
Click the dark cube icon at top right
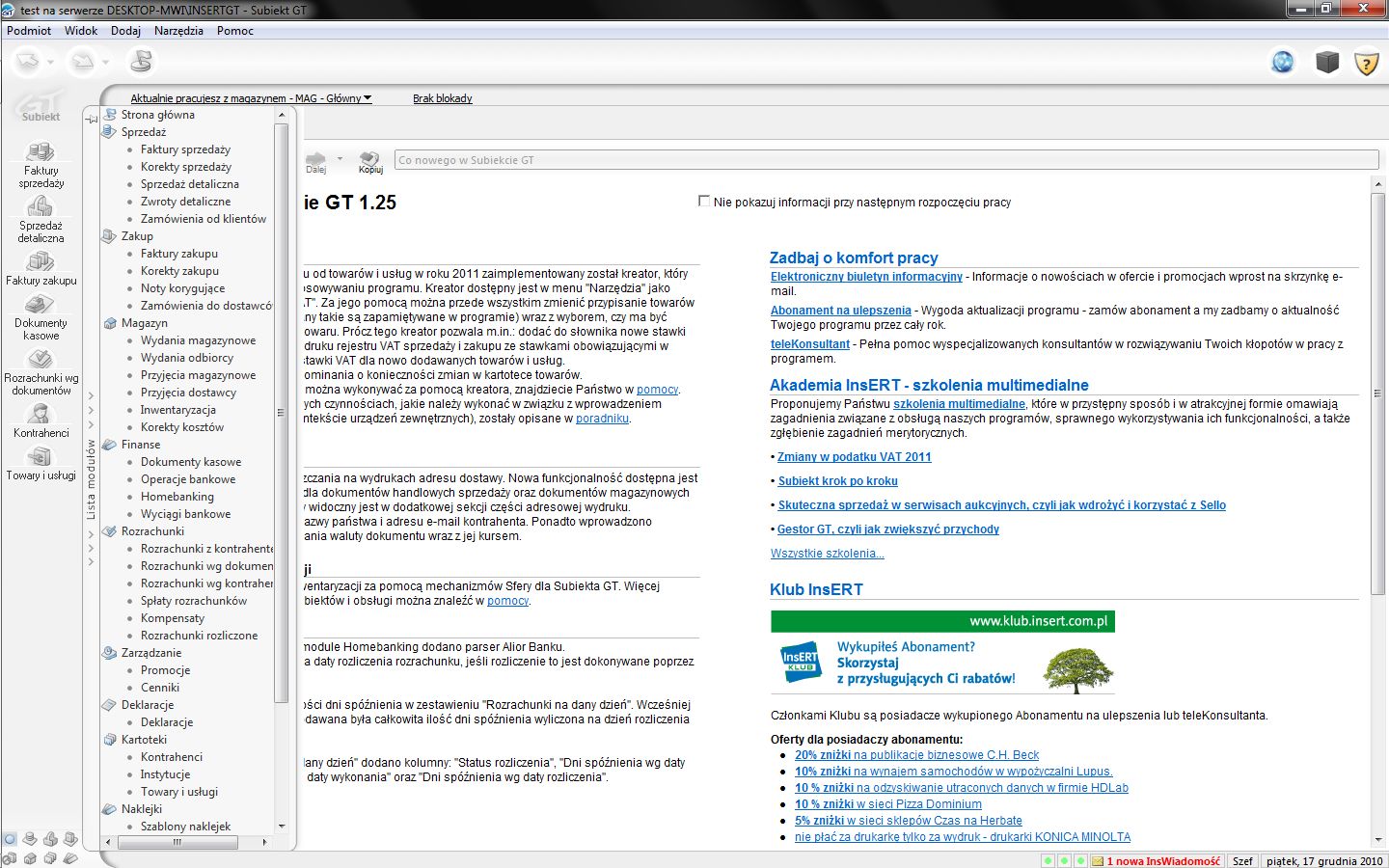tap(1327, 62)
